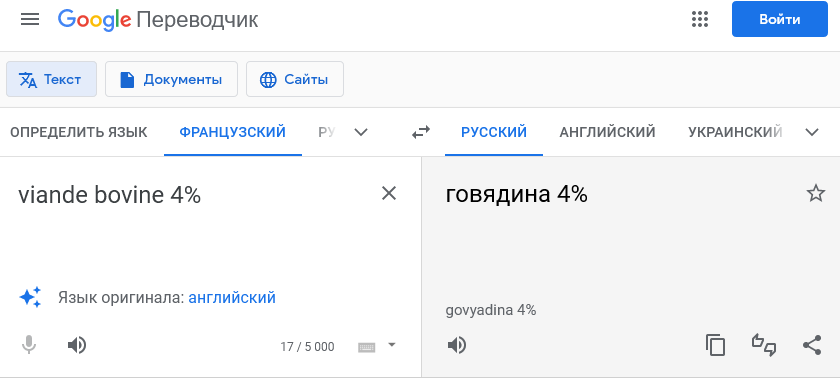Viewport: 840px width, 378px height.
Task: Open the hamburger main menu
Action: (x=30, y=20)
